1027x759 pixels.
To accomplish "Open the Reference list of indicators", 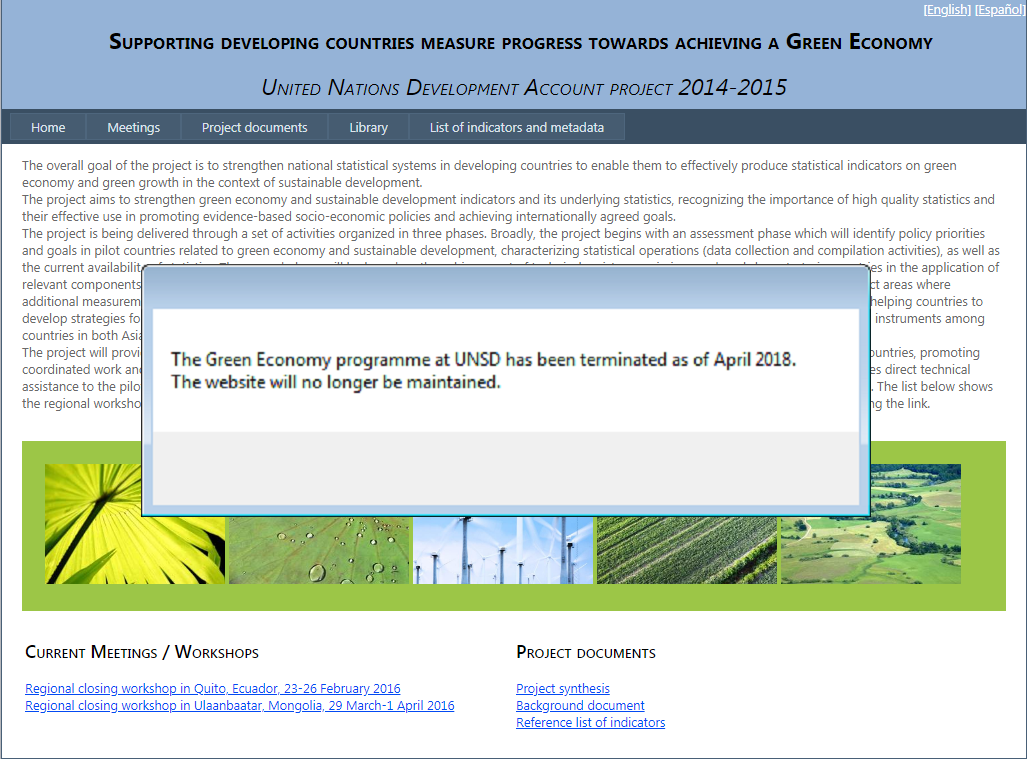I will click(590, 722).
